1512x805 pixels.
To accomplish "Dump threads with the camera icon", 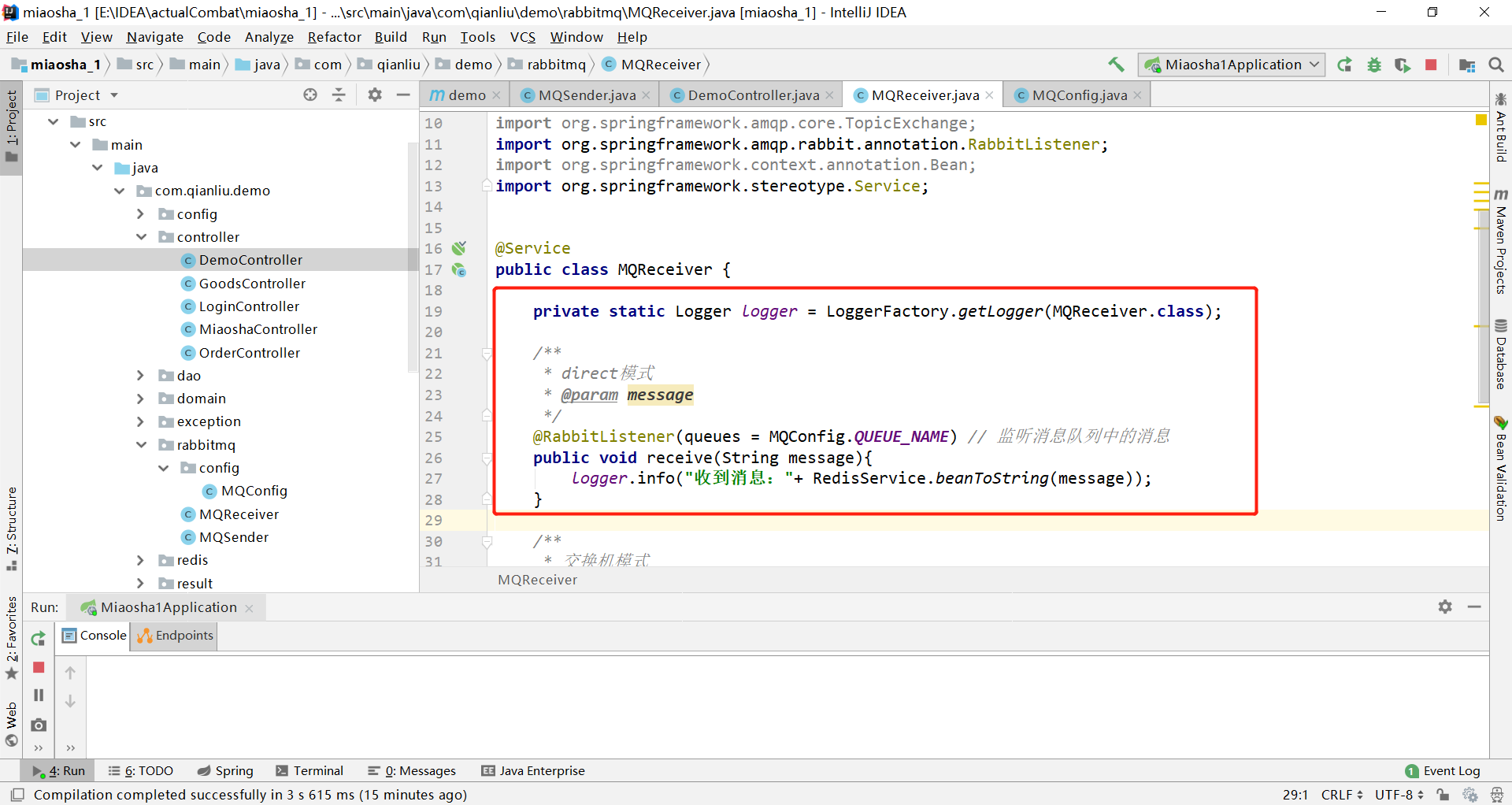I will point(39,724).
